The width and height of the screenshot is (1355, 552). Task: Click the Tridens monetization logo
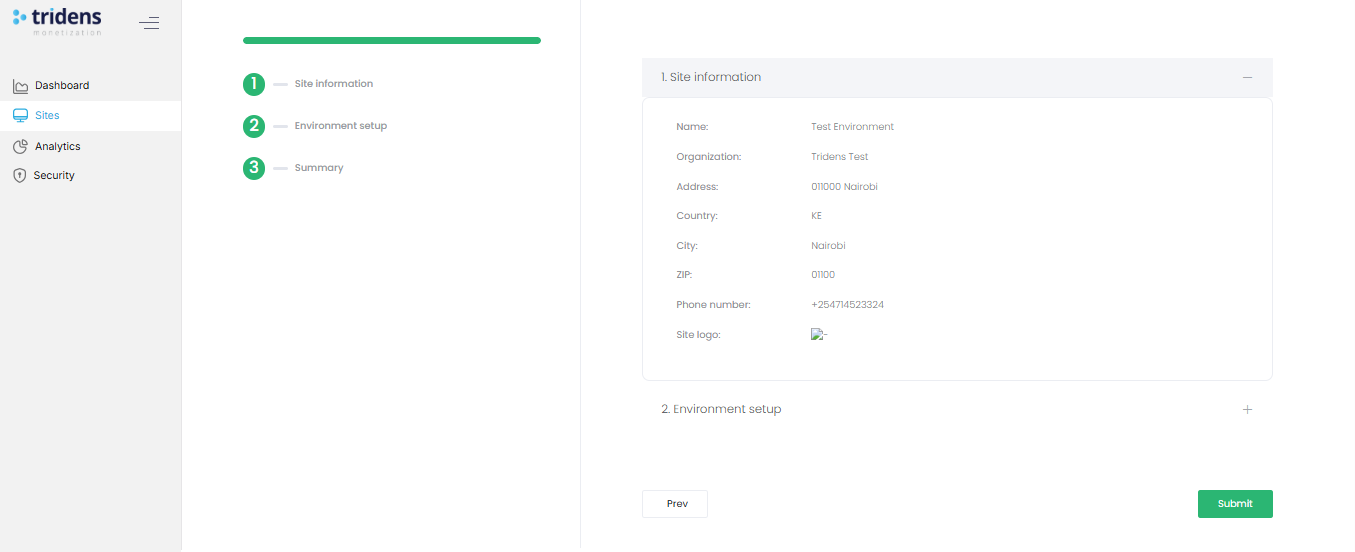[57, 21]
